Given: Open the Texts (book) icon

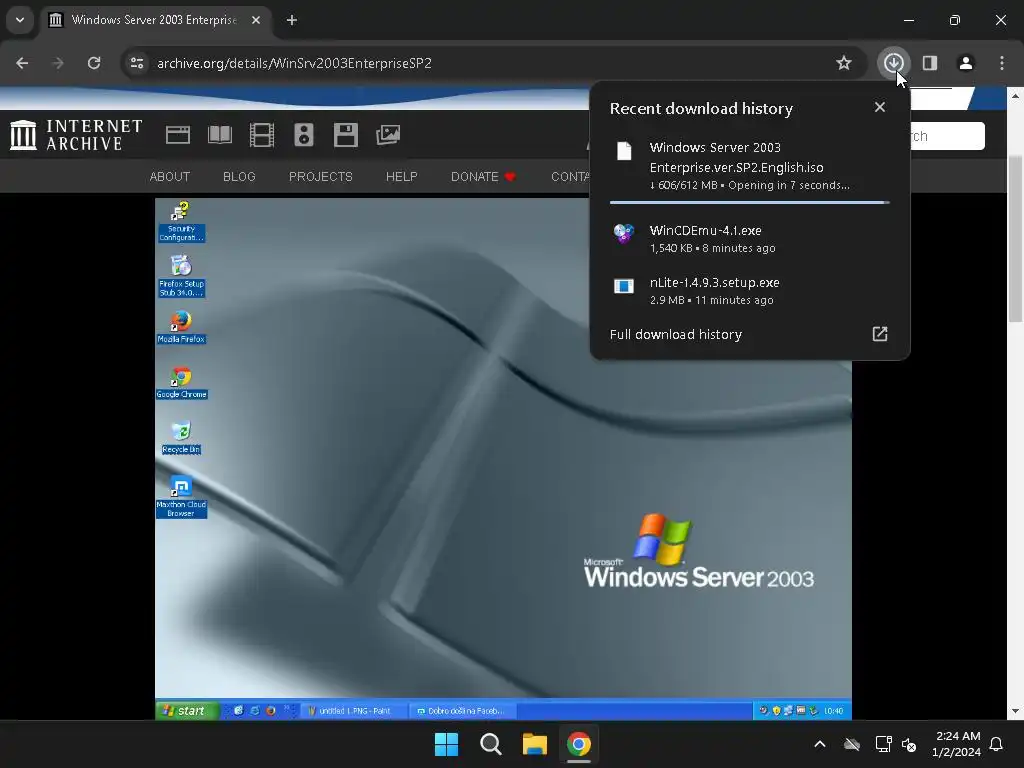Looking at the screenshot, I should 219,135.
